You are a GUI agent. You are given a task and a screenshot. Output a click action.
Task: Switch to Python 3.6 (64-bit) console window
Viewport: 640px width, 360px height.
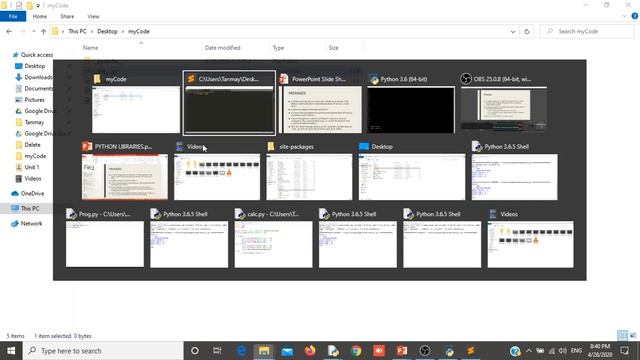pos(411,104)
